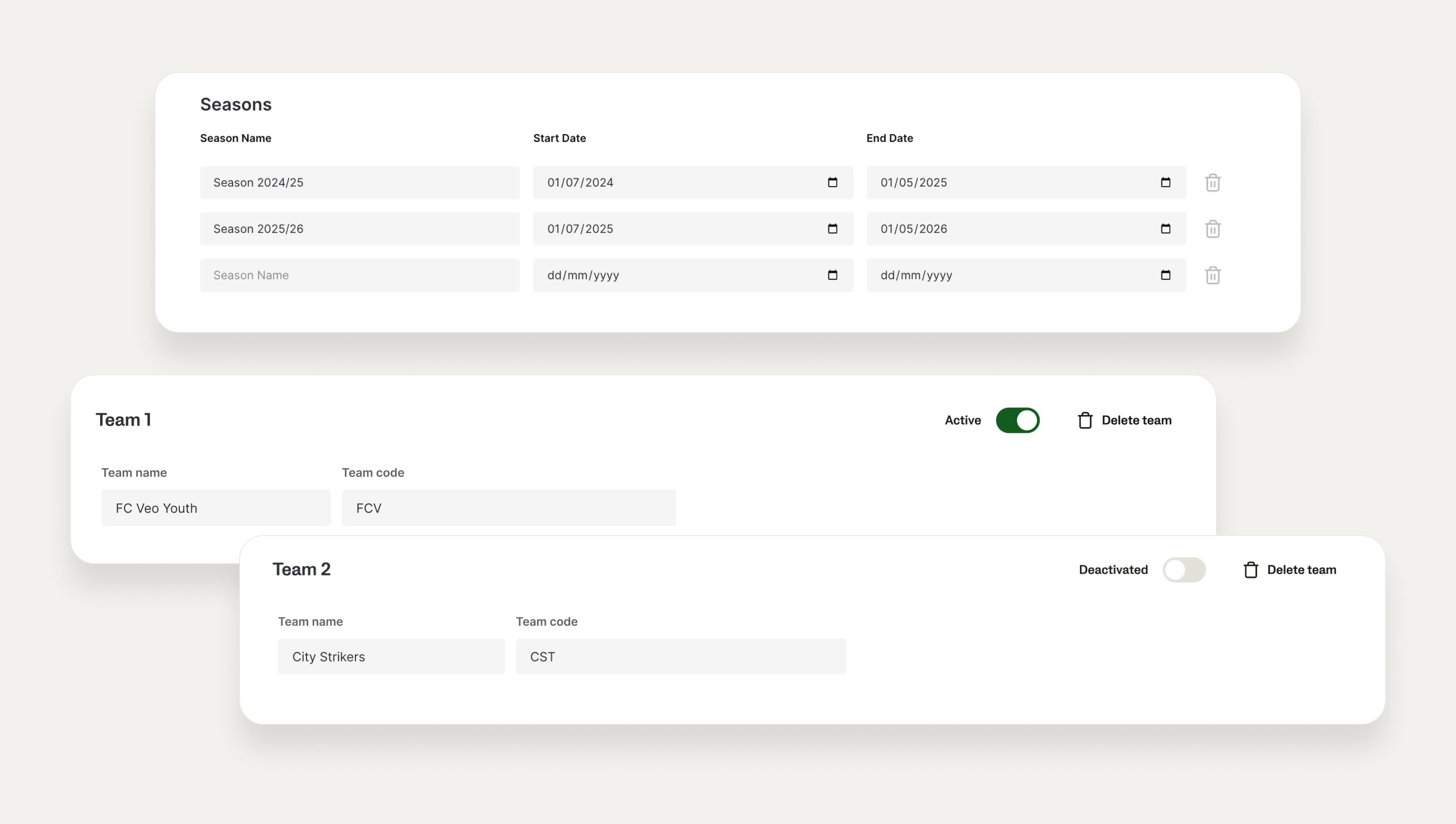1456x824 pixels.
Task: Turn off the Active toggle for Team 1
Action: pyautogui.click(x=1017, y=420)
